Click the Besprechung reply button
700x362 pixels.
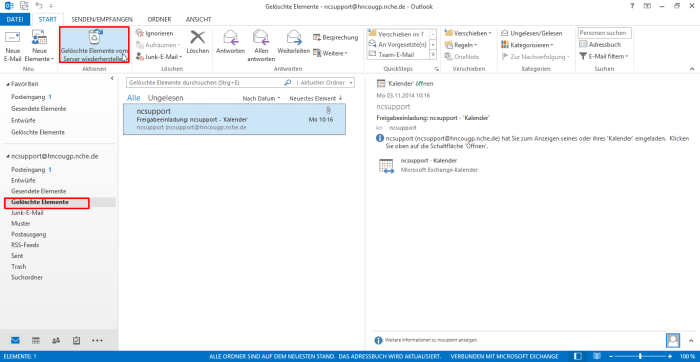pos(336,37)
